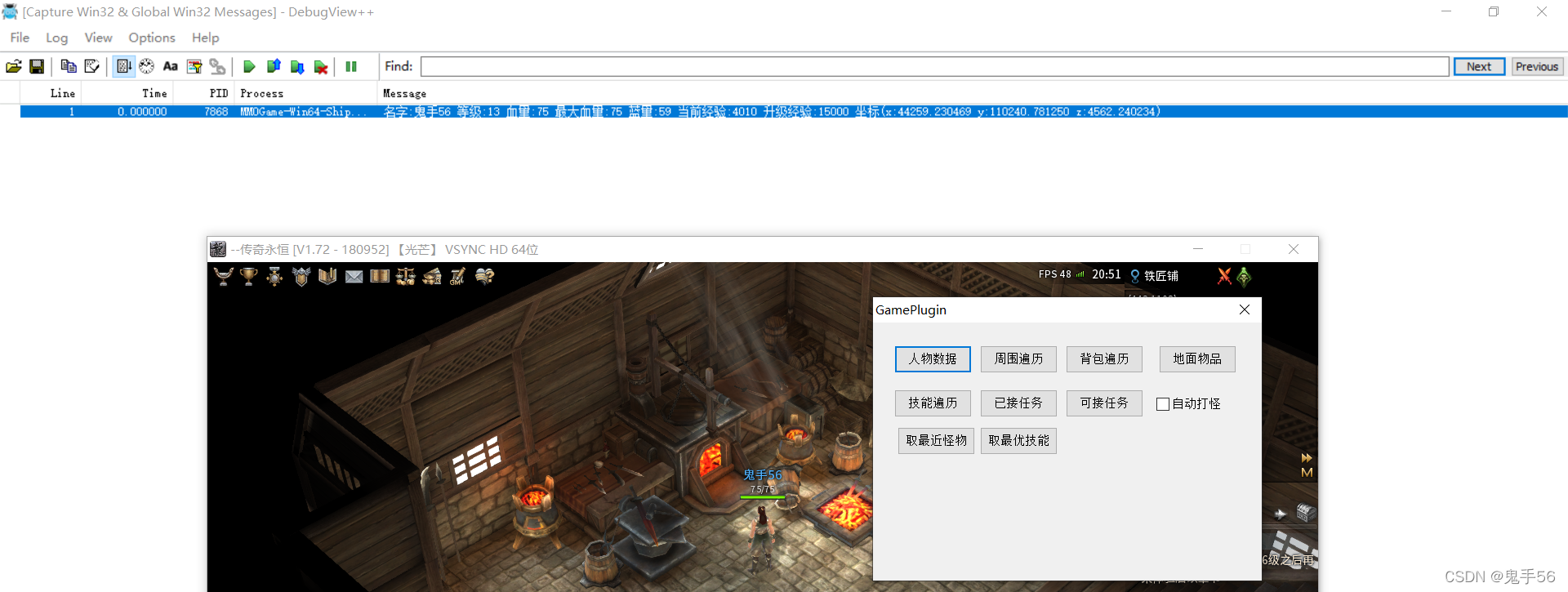Click the grayed link views icon
The image size is (1568, 592).
click(217, 67)
